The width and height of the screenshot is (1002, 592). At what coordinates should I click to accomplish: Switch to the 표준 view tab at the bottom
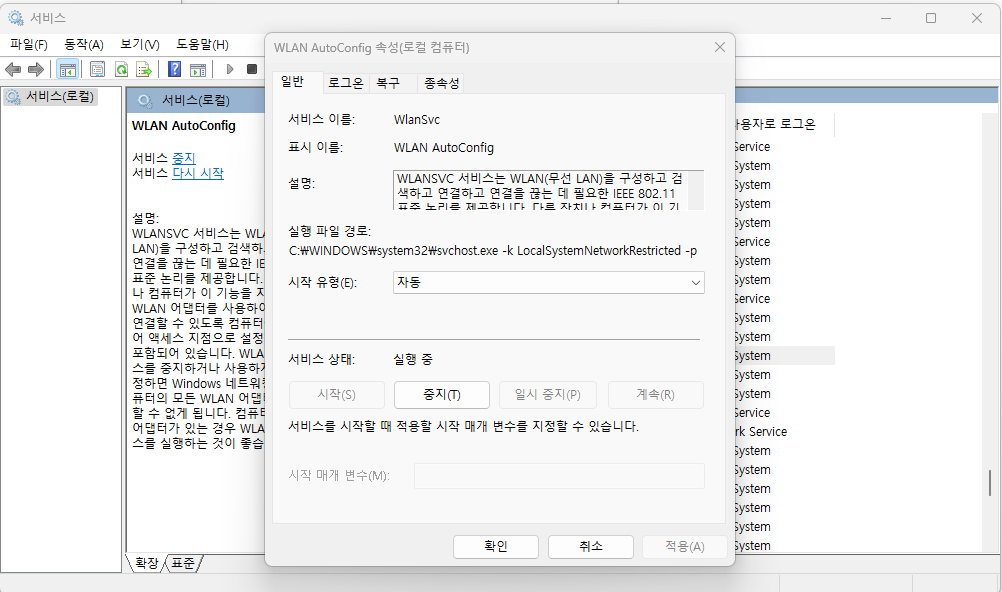183,563
